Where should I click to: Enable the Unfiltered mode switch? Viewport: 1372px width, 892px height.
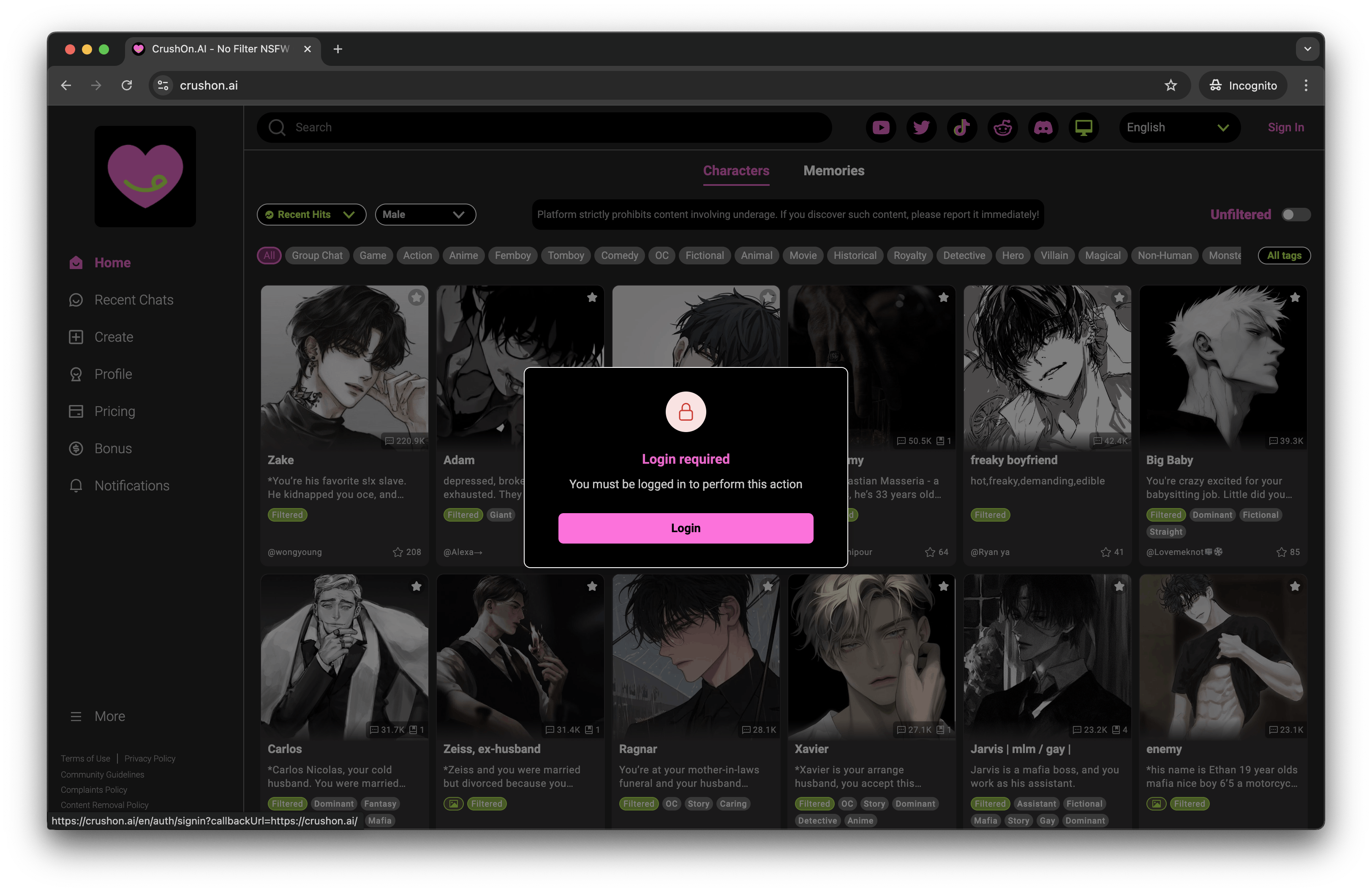1296,214
